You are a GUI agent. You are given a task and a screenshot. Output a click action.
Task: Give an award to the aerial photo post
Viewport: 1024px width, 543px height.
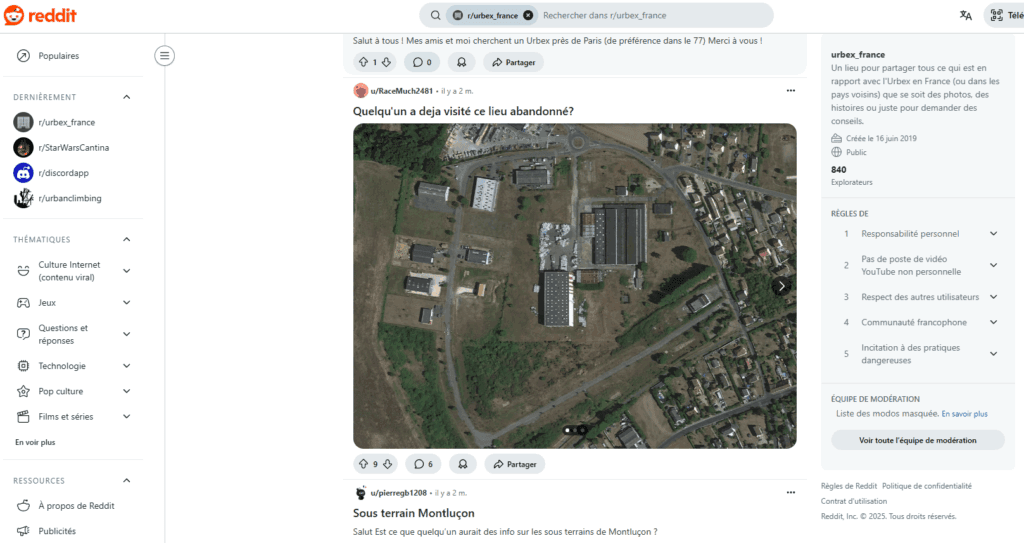[462, 464]
